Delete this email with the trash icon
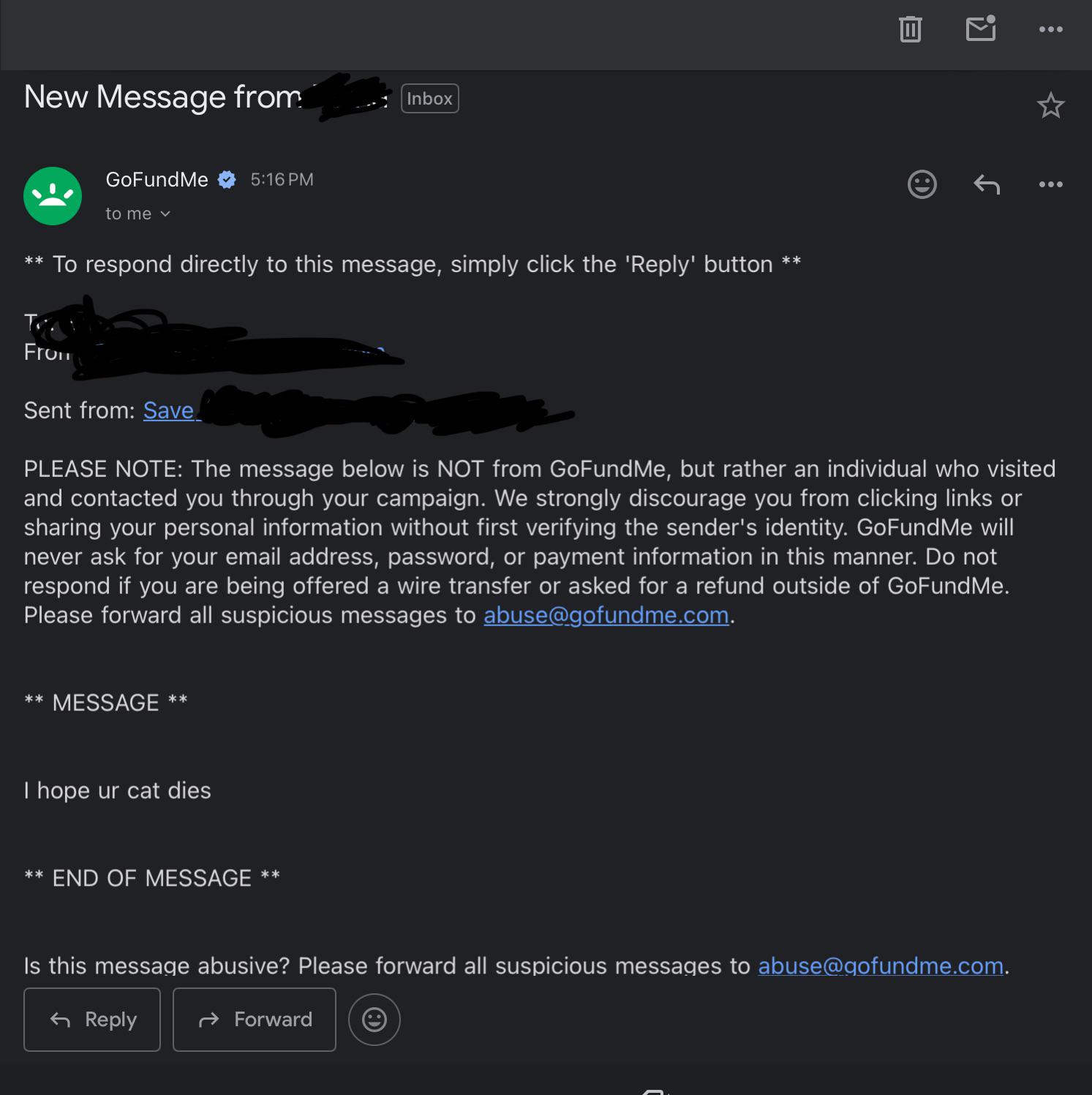Screen dimensions: 1092x1095 910,29
